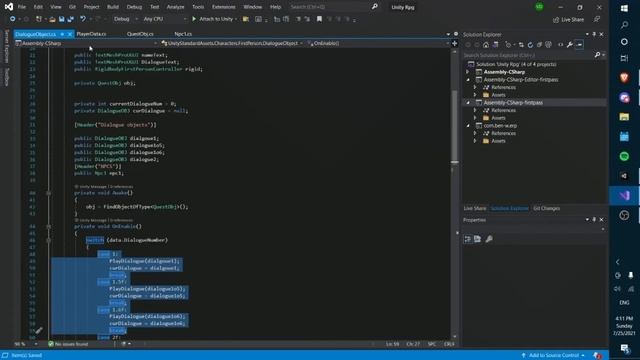Toggle the Properties panel pin
The height and width of the screenshot is (360, 640).
[594, 220]
